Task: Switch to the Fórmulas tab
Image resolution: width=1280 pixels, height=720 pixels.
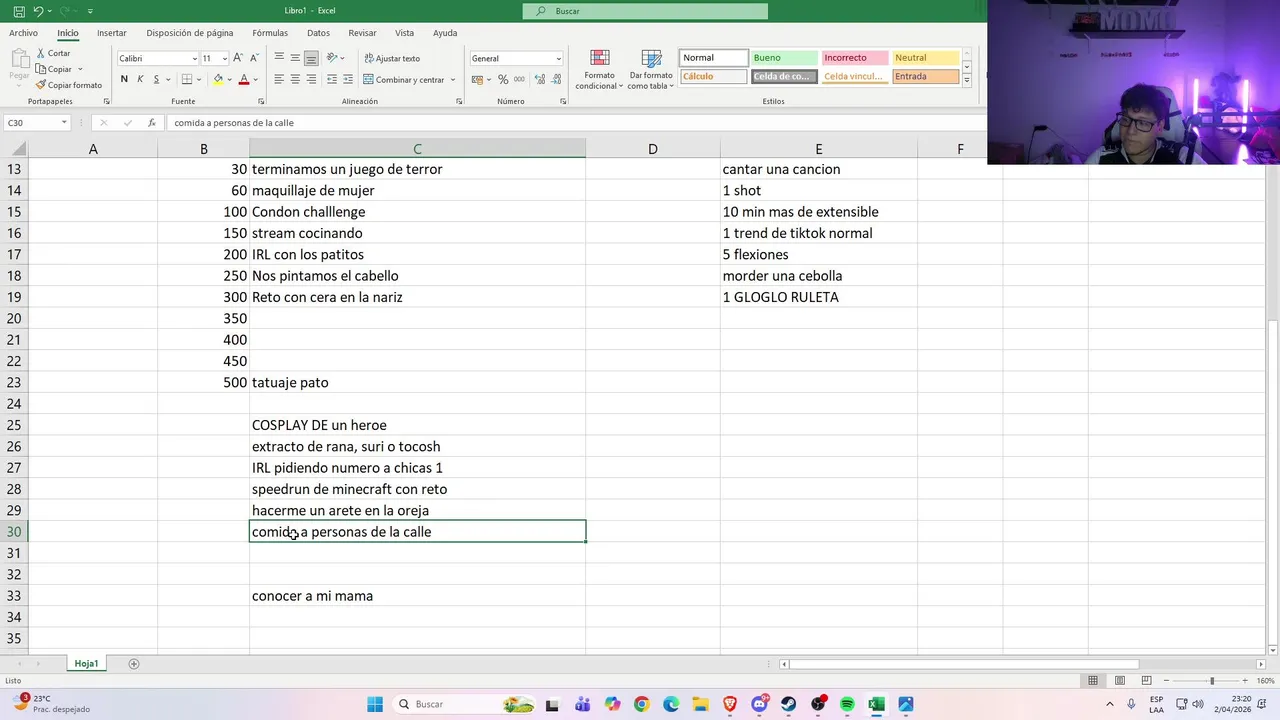Action: tap(270, 33)
